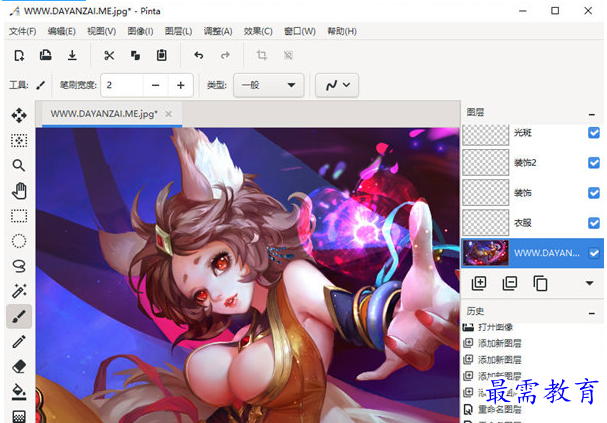
Task: Select the Eraser tool
Action: 19,366
